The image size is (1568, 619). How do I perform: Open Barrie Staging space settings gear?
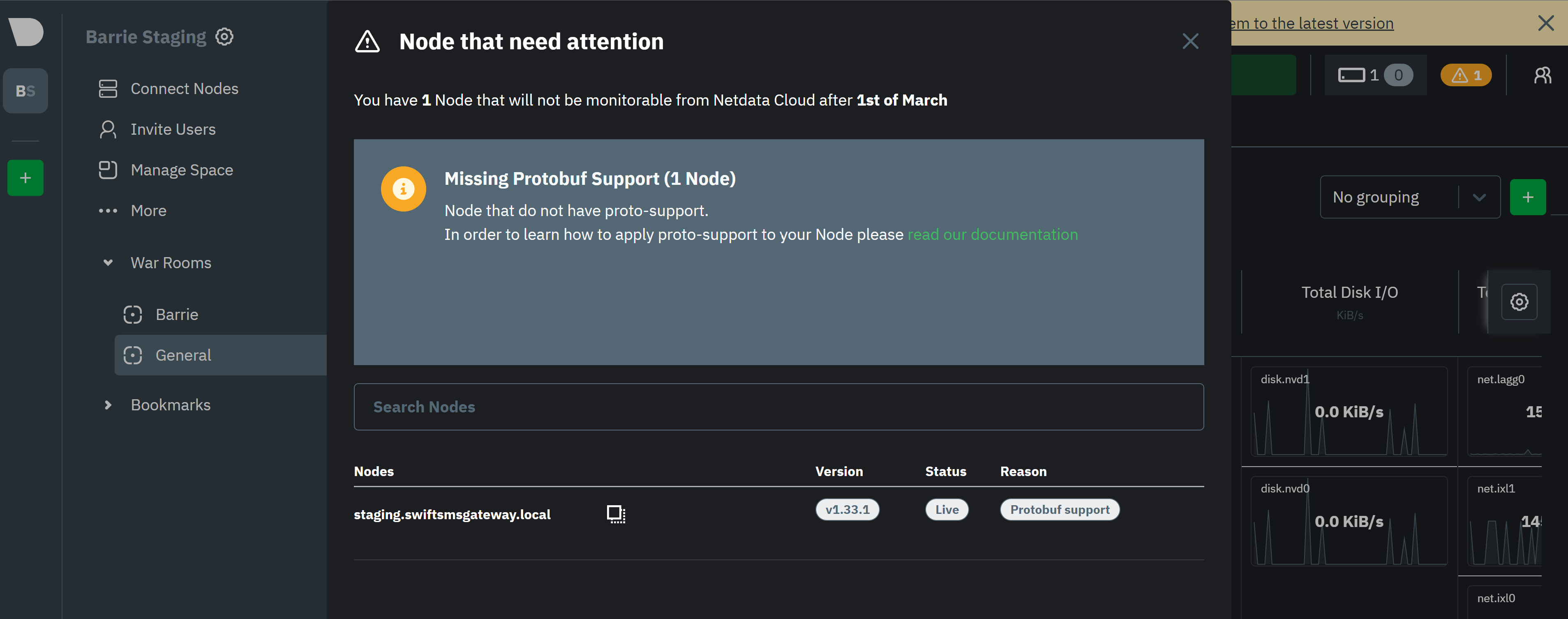pos(224,37)
